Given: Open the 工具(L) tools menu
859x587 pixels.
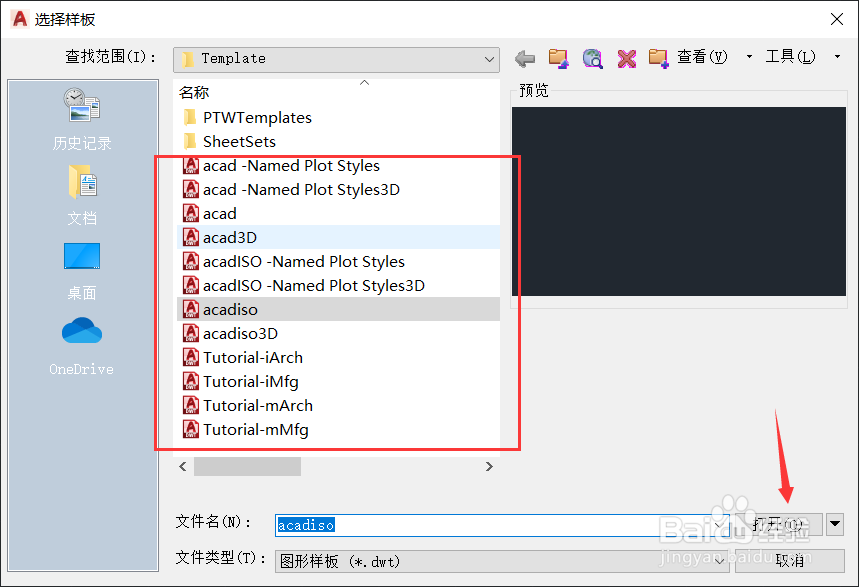Looking at the screenshot, I should tap(790, 56).
